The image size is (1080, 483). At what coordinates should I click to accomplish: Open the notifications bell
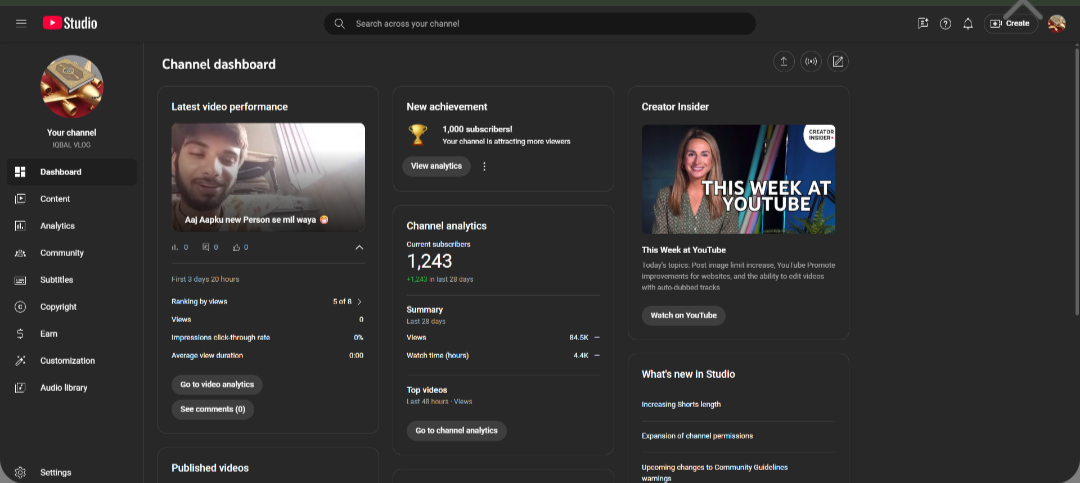(967, 23)
